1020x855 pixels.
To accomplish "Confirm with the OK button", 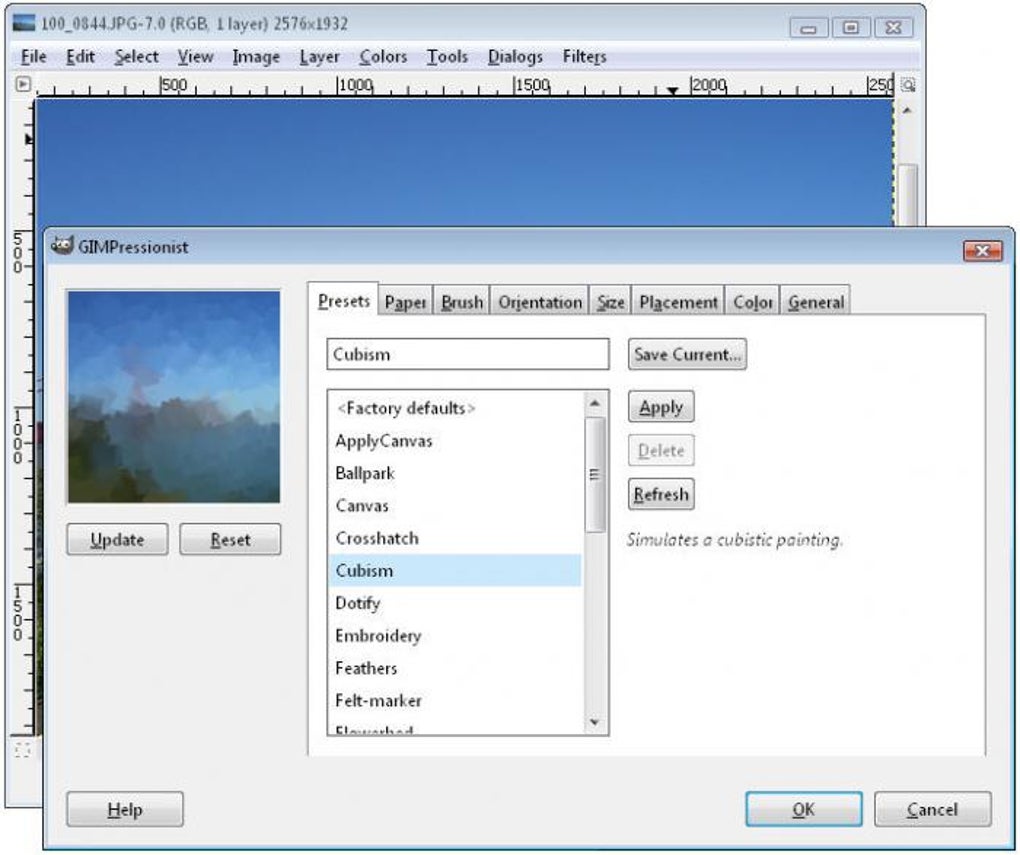I will click(803, 809).
